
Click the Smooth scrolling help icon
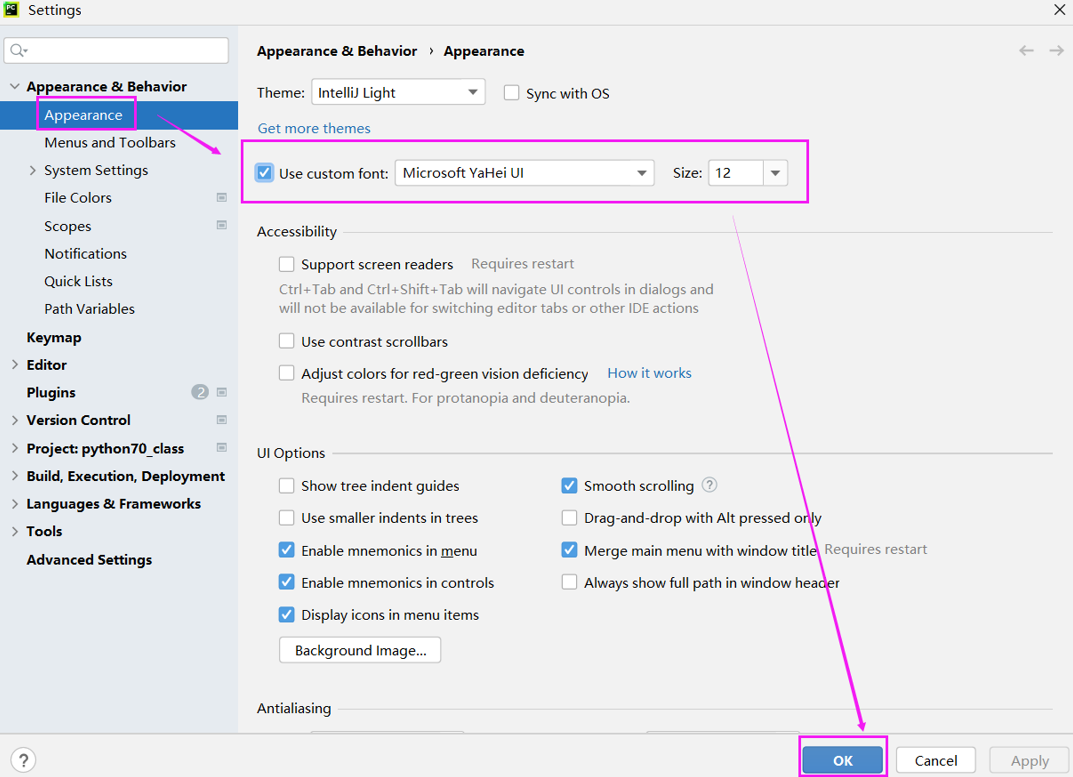pos(709,485)
